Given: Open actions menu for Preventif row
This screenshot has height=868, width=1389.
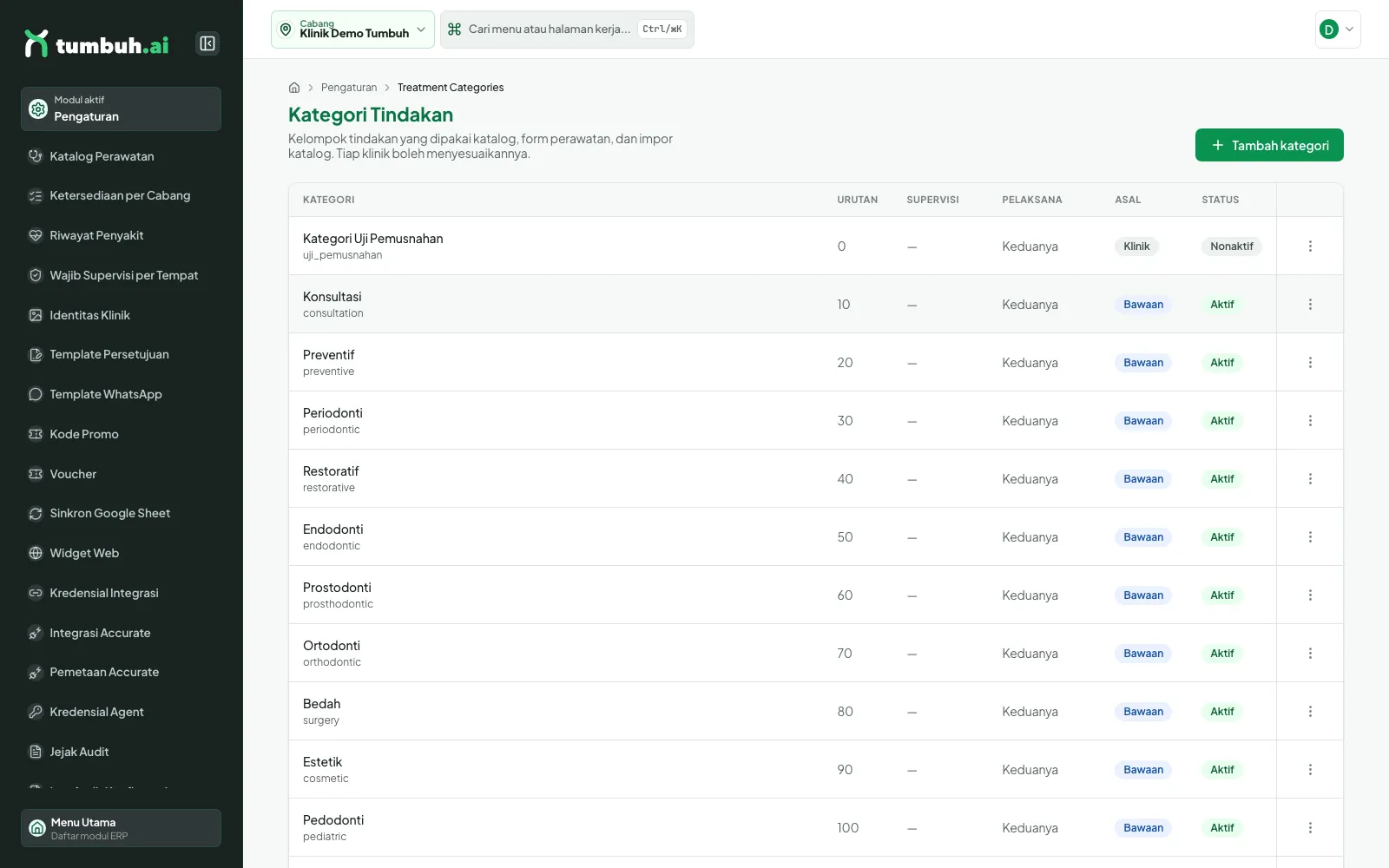Looking at the screenshot, I should click(1310, 363).
